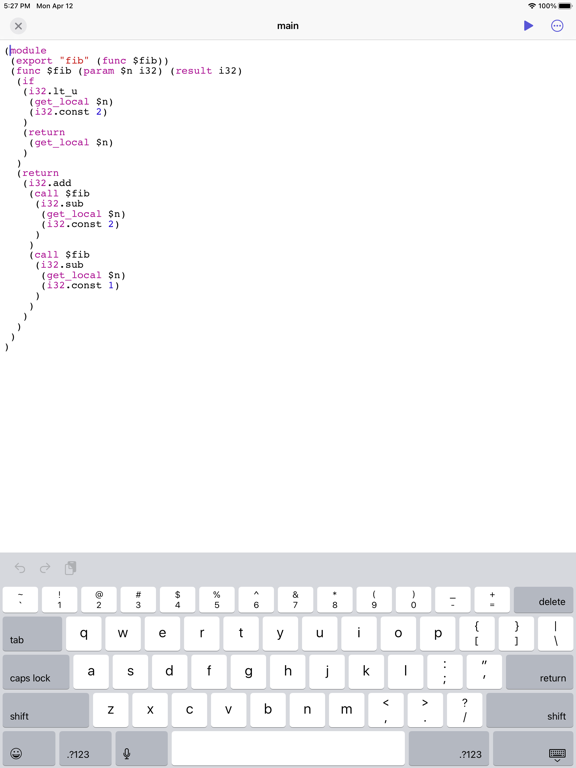Click "i32.const 1" line
The height and width of the screenshot is (768, 576).
[80, 285]
